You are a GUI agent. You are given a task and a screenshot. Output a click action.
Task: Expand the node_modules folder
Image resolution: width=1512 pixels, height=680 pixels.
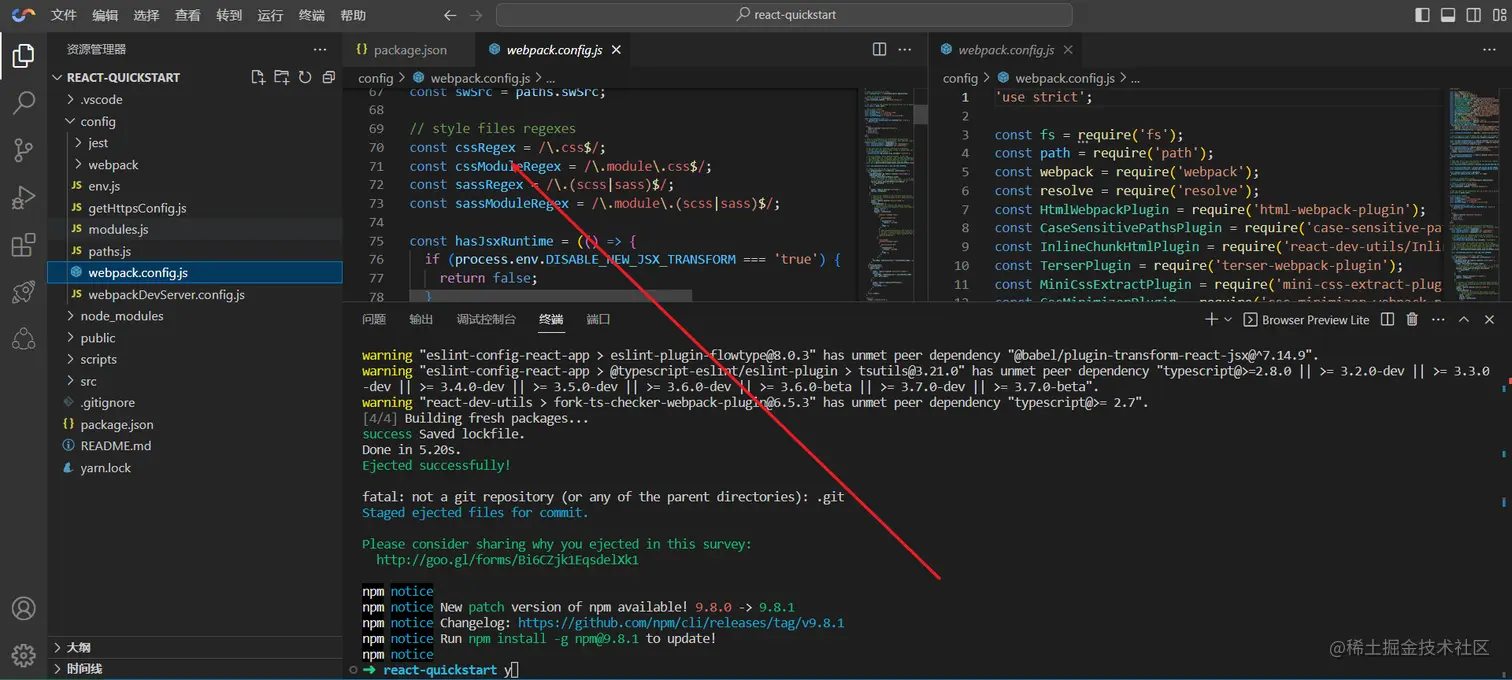coord(195,316)
